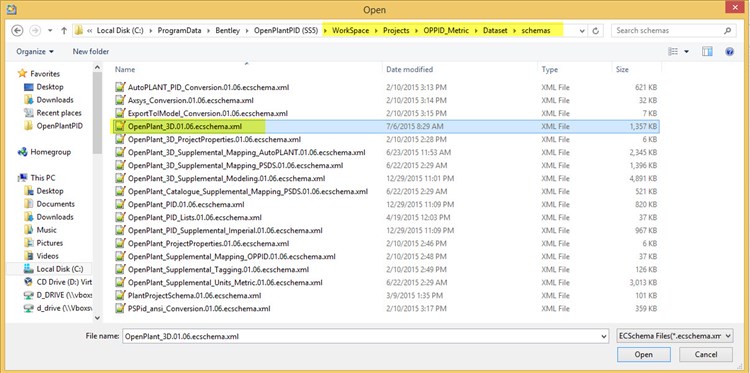Select PlantProjectSchema.01.06.ecschema.xml in list
The image size is (750, 373).
pyautogui.click(x=195, y=296)
